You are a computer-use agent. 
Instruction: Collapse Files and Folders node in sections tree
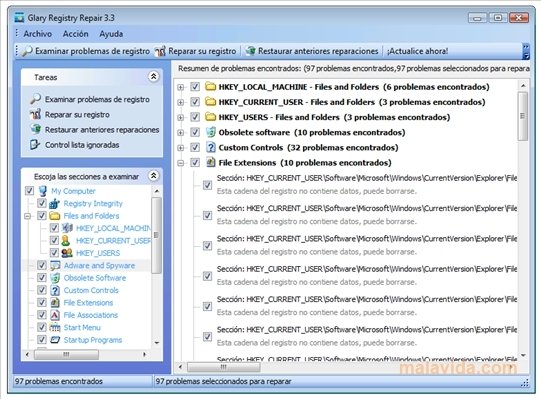28,216
